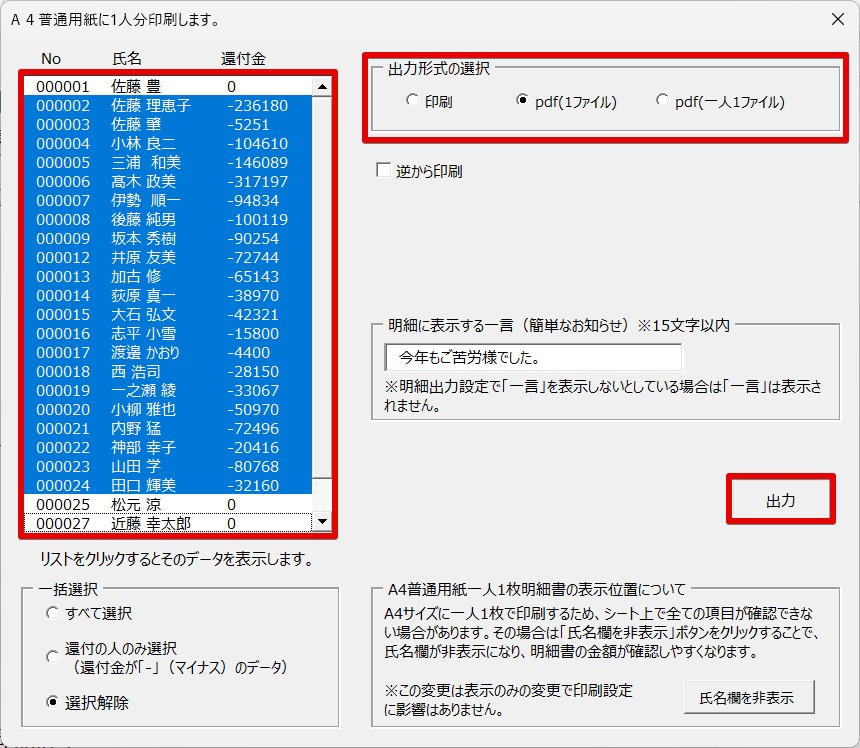Image resolution: width=860 pixels, height=748 pixels.
Task: Select list row 000004 小林 良二
Action: tap(165, 144)
